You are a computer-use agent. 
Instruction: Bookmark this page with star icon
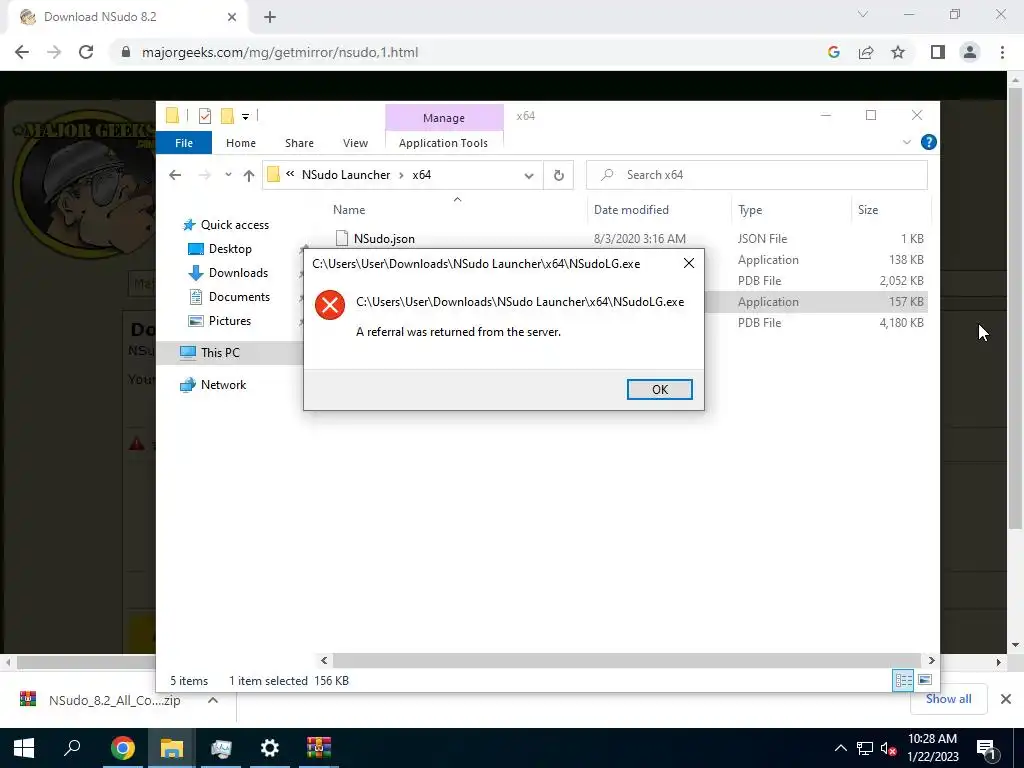click(898, 52)
